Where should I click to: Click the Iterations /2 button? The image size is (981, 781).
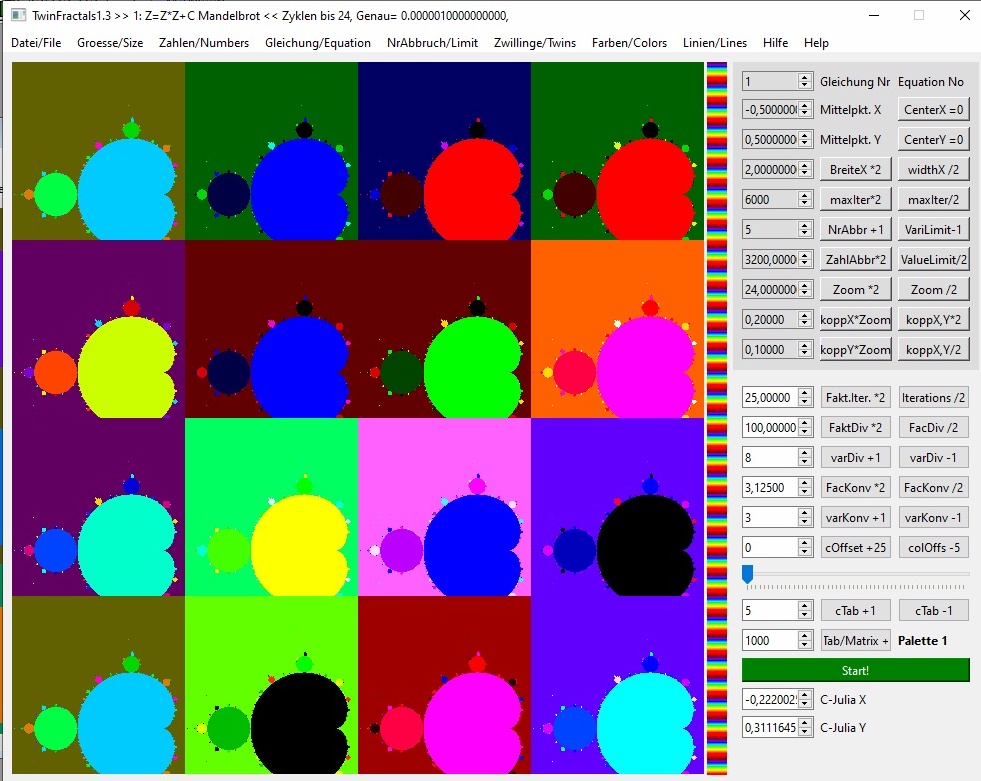tap(933, 397)
